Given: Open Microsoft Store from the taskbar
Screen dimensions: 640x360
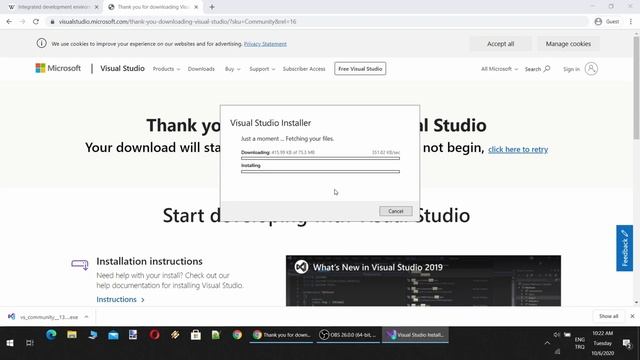Looking at the screenshot, I should pos(196,335).
